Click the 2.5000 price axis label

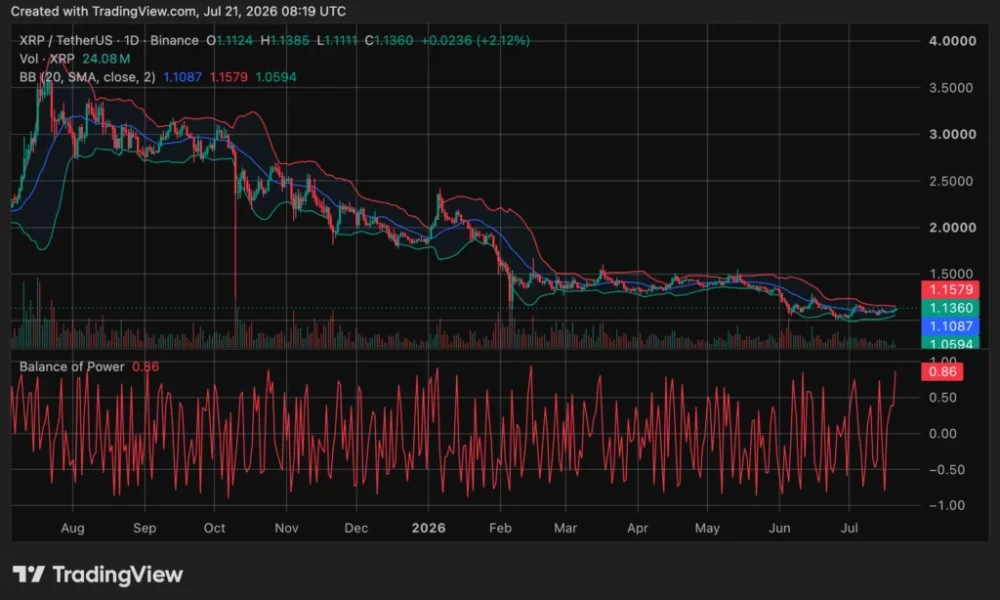(951, 181)
